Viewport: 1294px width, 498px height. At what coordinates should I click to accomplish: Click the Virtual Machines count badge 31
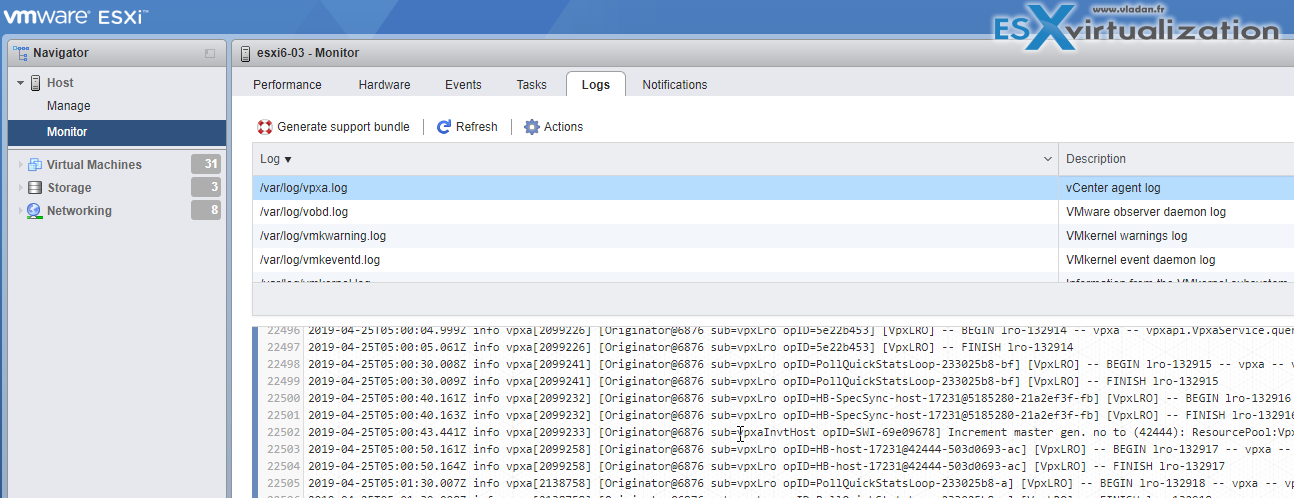click(206, 165)
